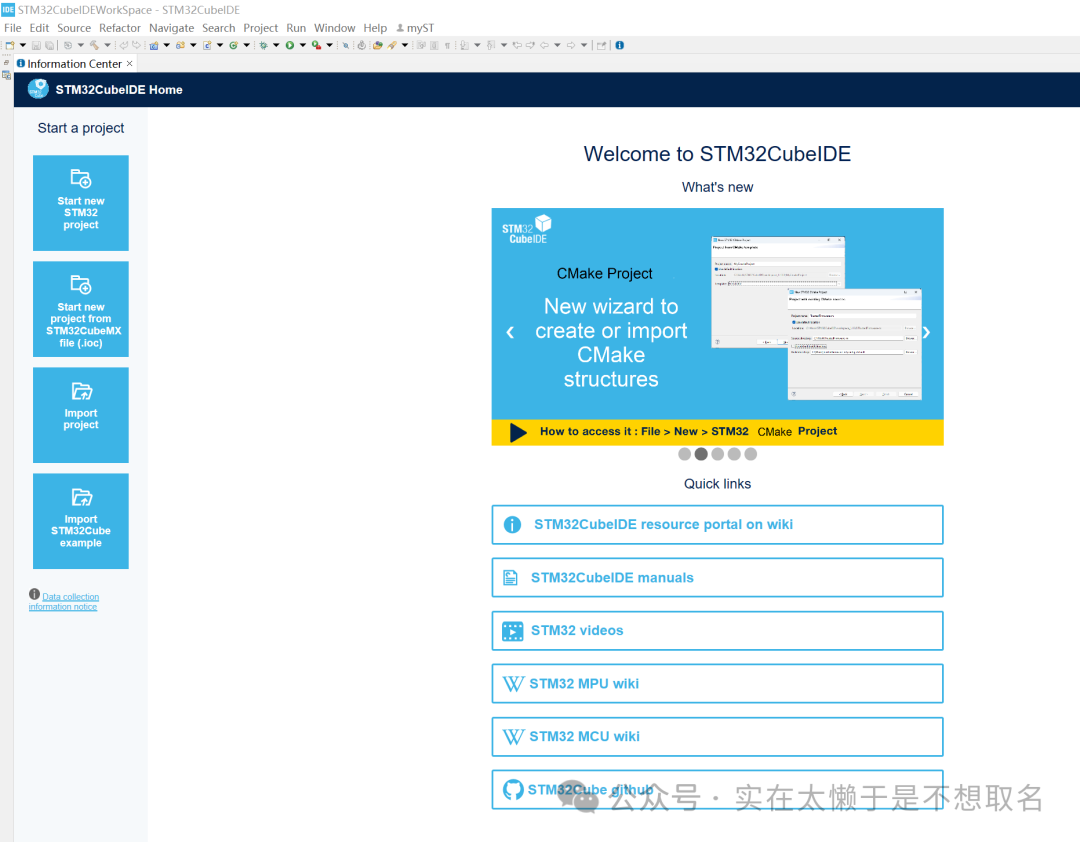The image size is (1080, 842).
Task: Open the Navigate menu
Action: click(172, 28)
